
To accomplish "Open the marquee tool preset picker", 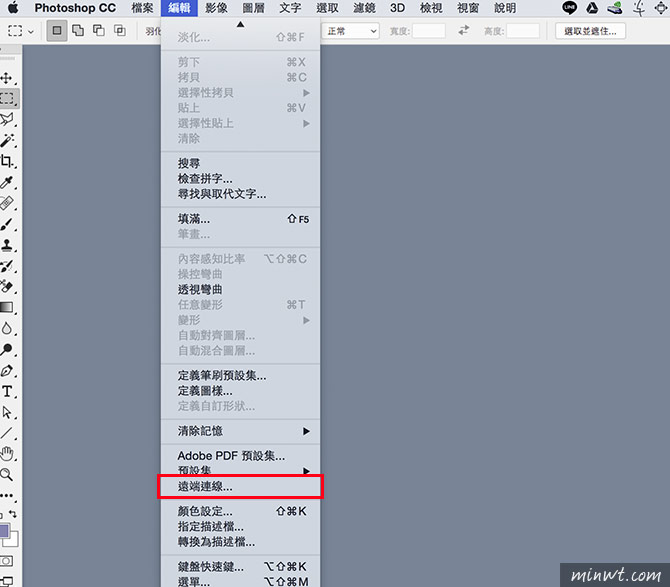I will (21, 31).
